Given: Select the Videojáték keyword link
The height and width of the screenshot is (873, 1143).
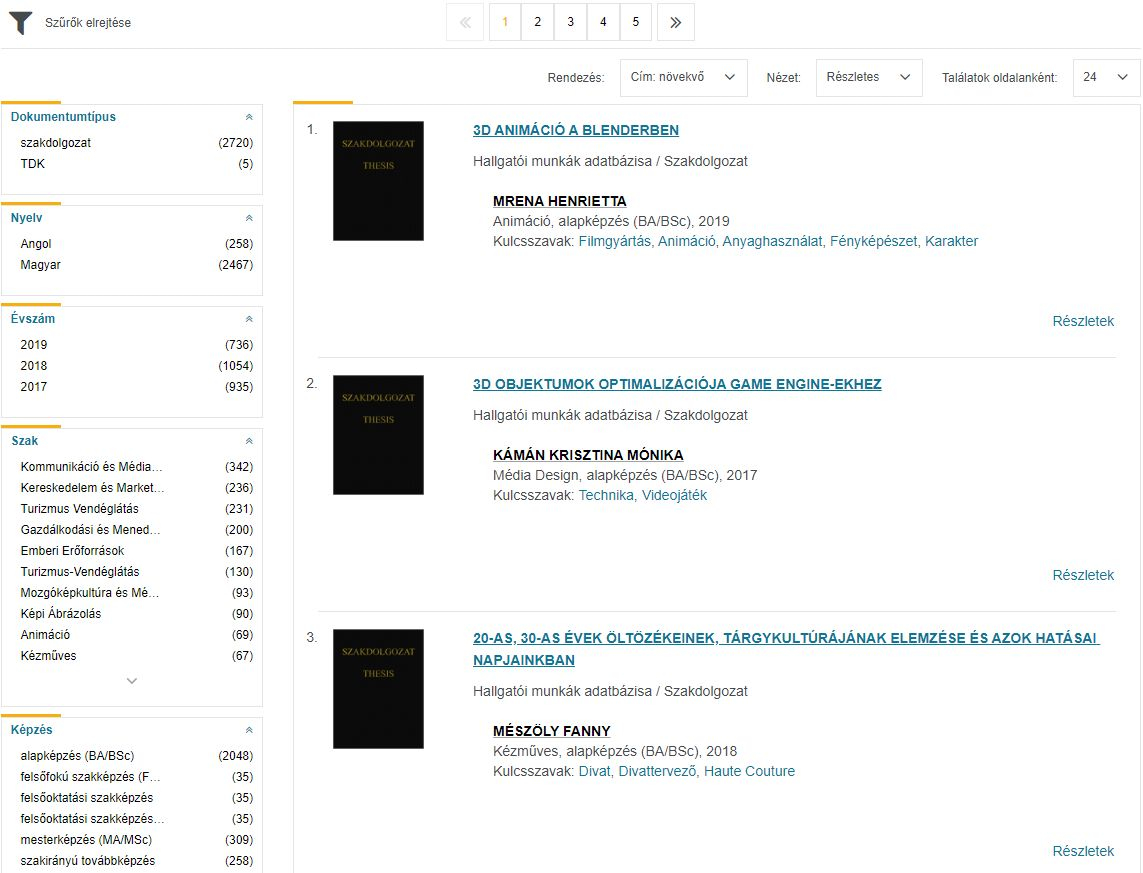Looking at the screenshot, I should 674,495.
